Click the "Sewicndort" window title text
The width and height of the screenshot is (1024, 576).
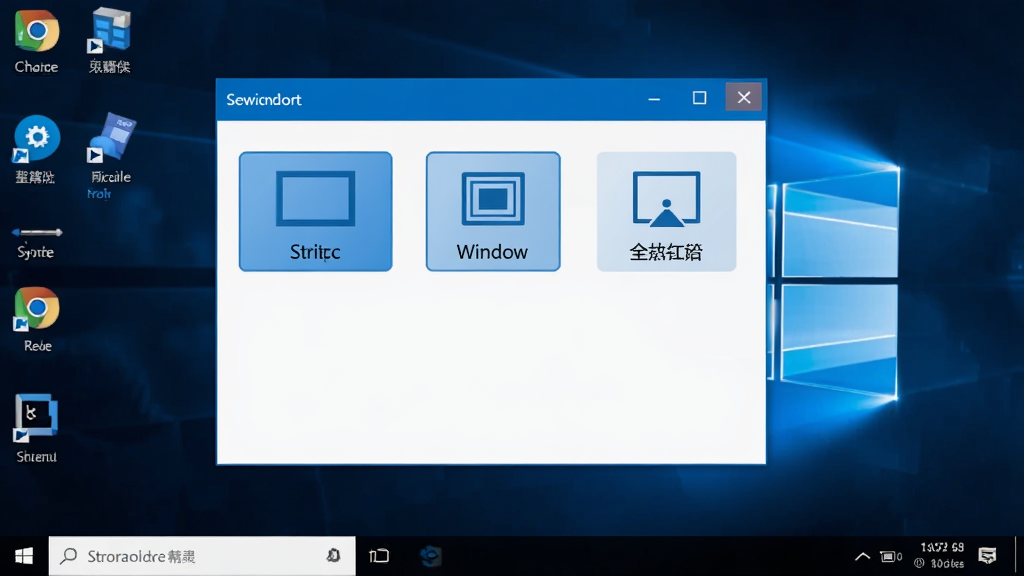tap(264, 99)
